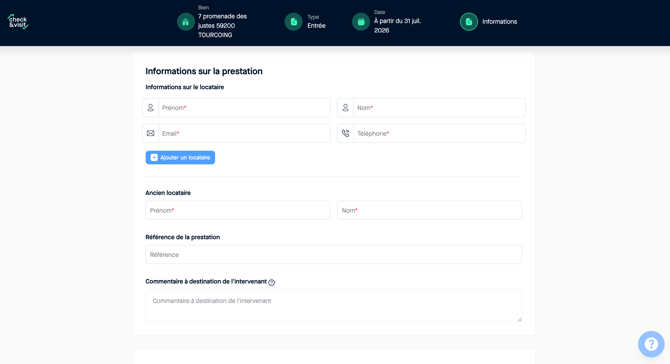Click 'Commentaire à destination de l'intervenant' label
The height and width of the screenshot is (364, 670).
click(x=206, y=282)
